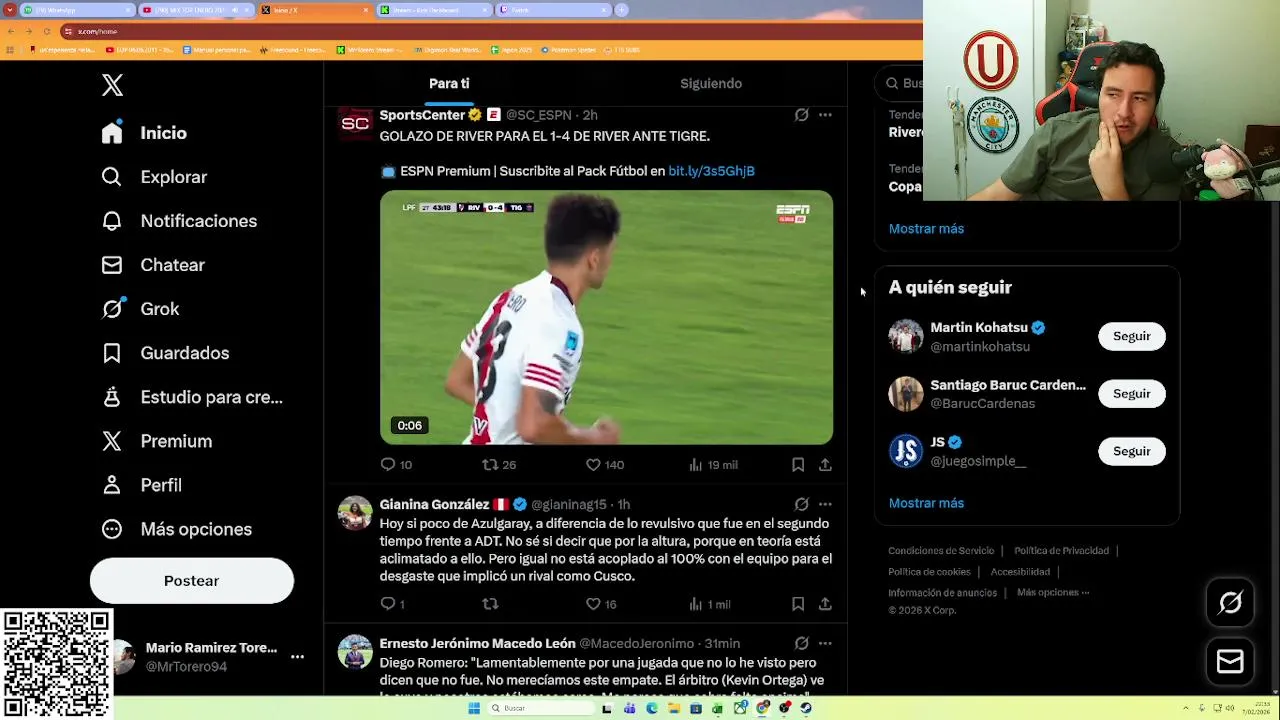
Task: Open File Explorer from the taskbar
Action: pos(673,708)
